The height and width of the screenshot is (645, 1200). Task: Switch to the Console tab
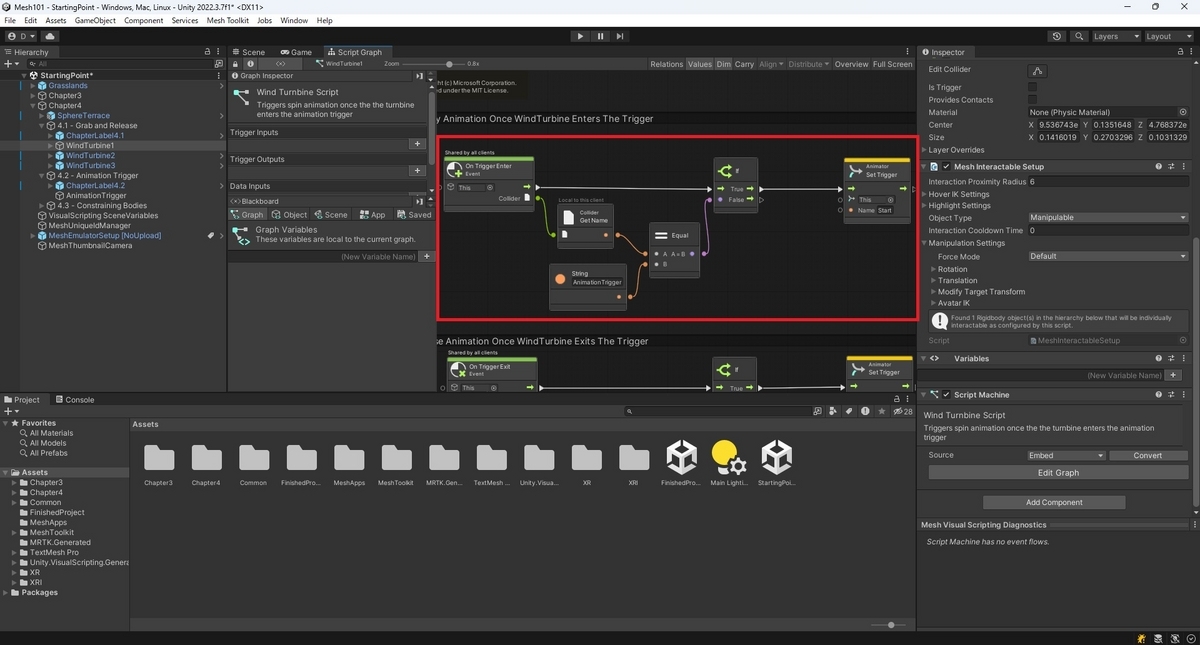point(74,399)
